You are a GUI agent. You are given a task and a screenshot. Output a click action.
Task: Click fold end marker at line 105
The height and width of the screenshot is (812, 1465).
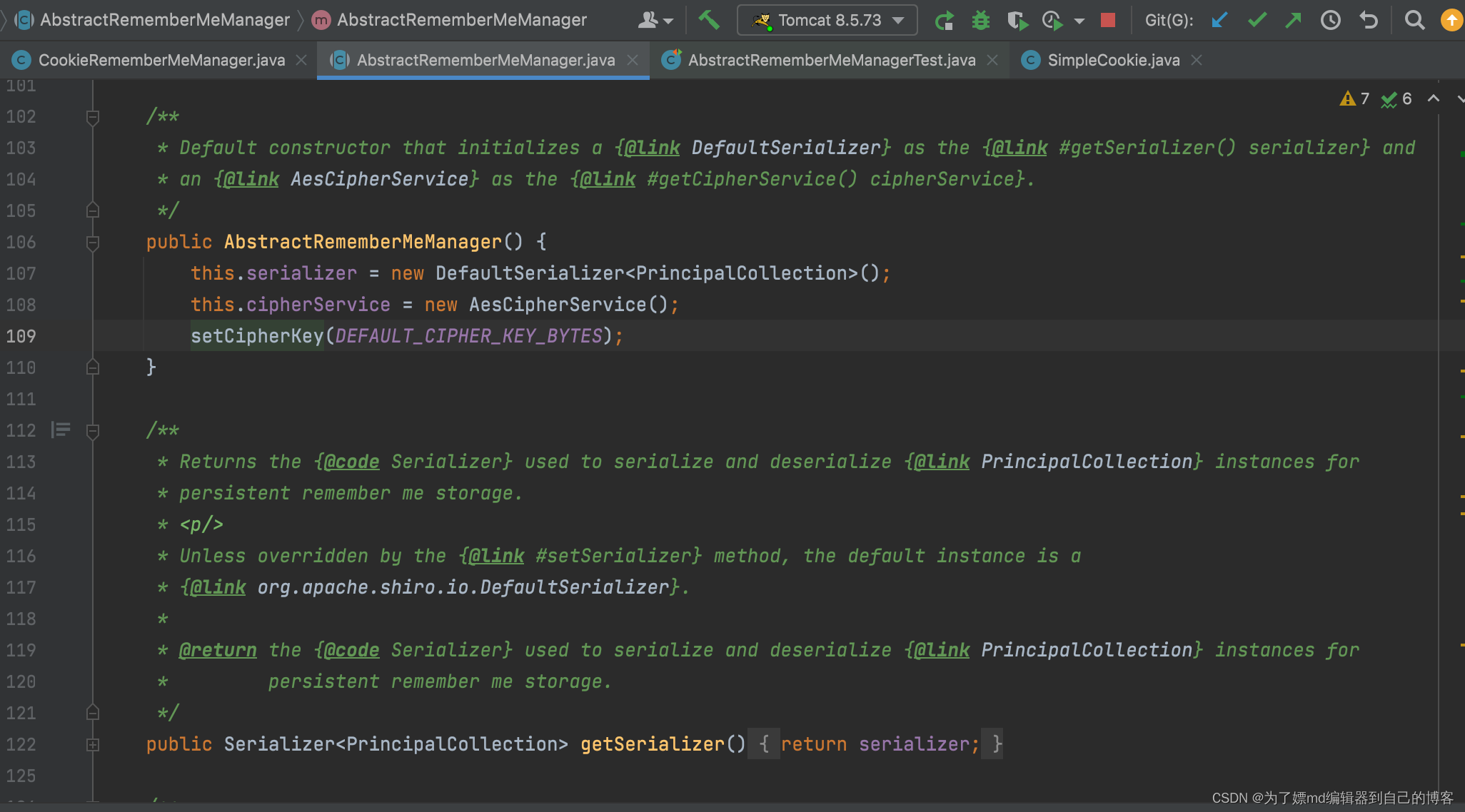[x=93, y=210]
